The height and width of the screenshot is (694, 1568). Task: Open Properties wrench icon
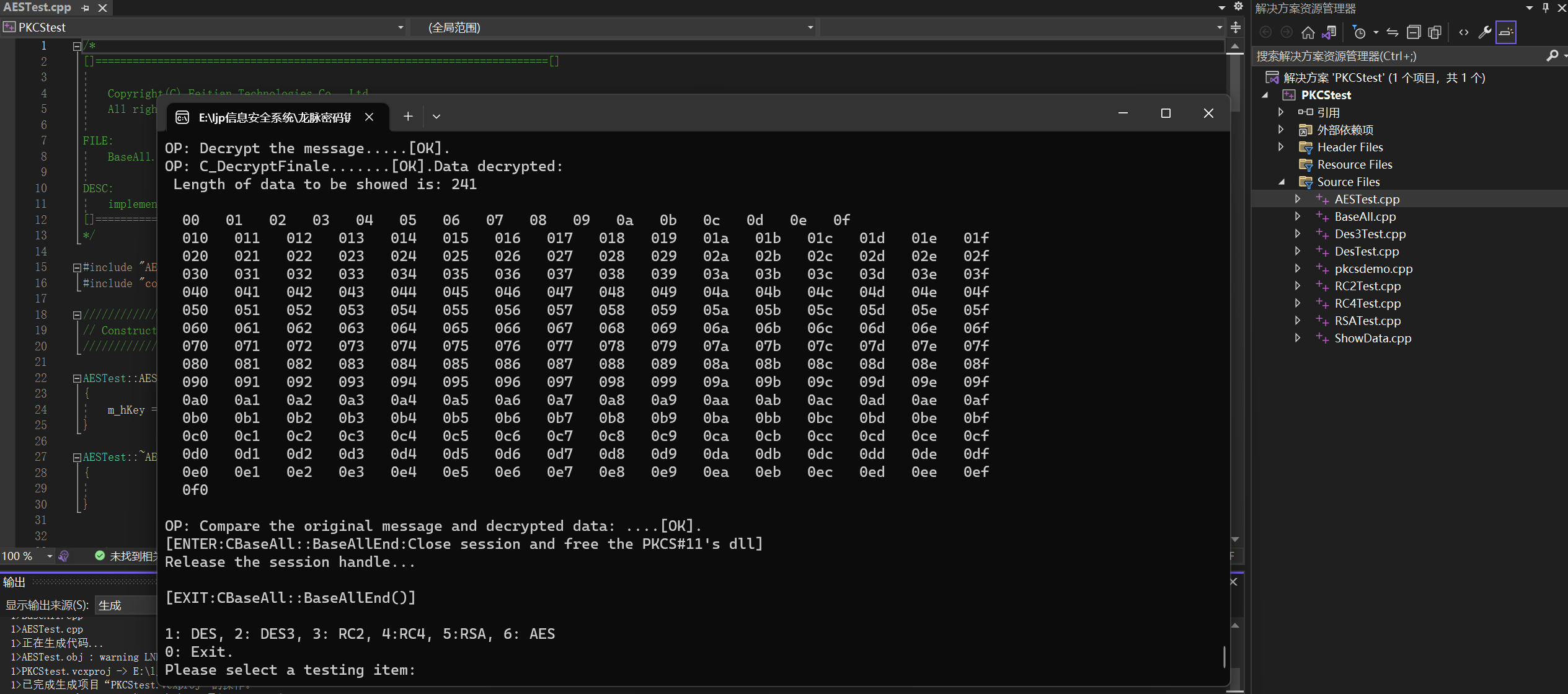pyautogui.click(x=1484, y=32)
